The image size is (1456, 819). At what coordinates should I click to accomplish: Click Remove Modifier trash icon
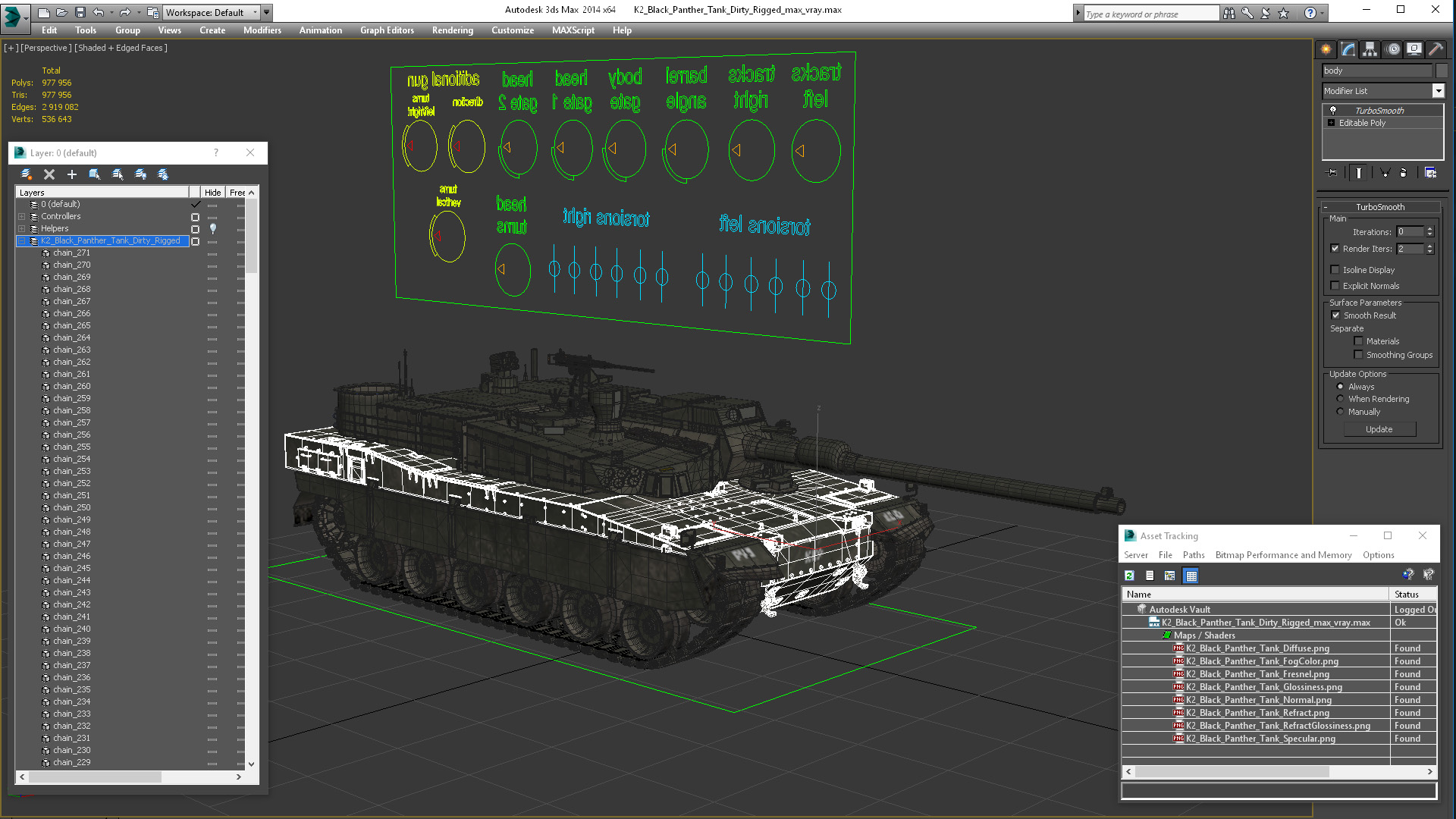pos(1403,173)
